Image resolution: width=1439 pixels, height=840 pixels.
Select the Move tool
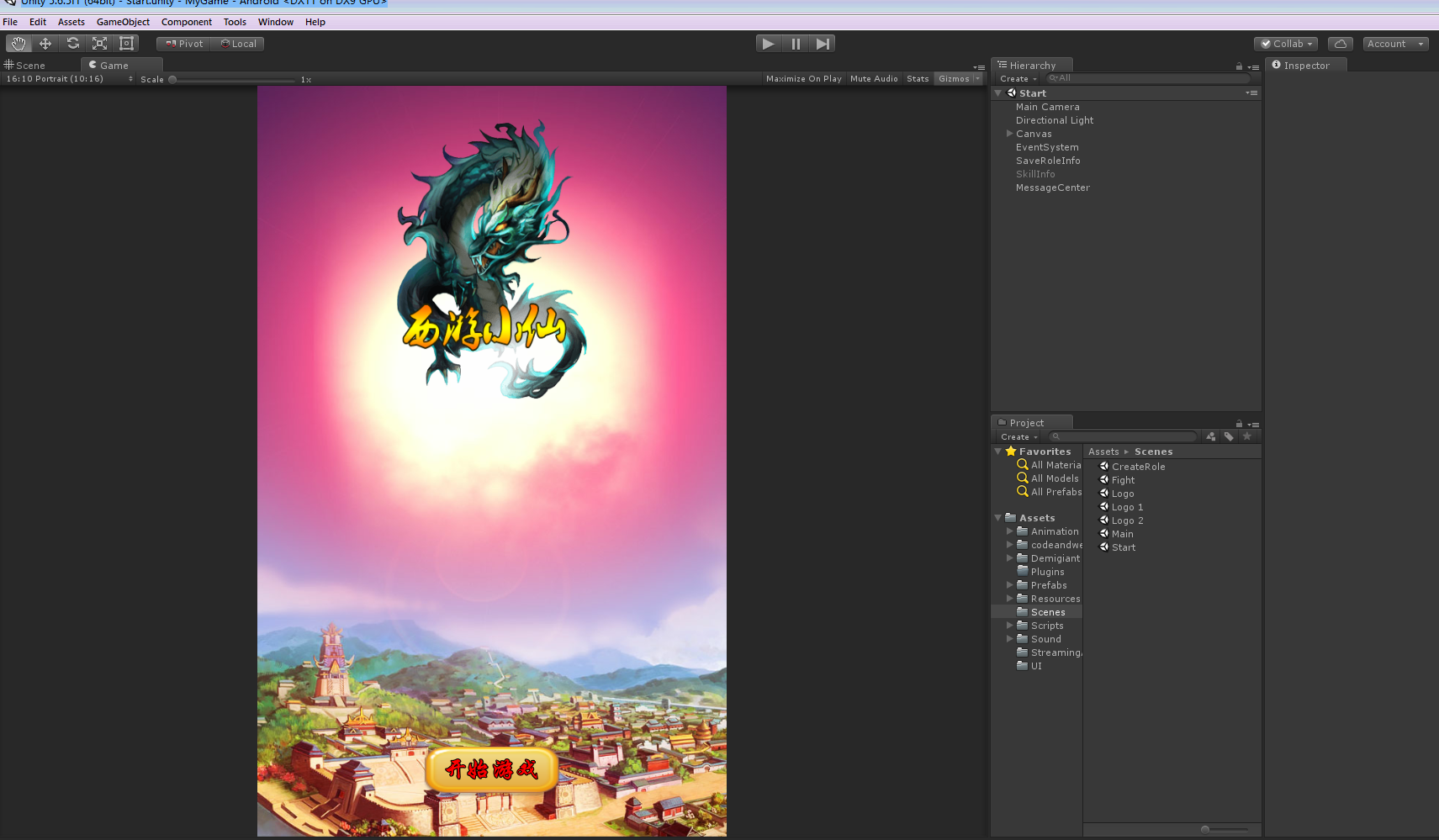click(45, 44)
